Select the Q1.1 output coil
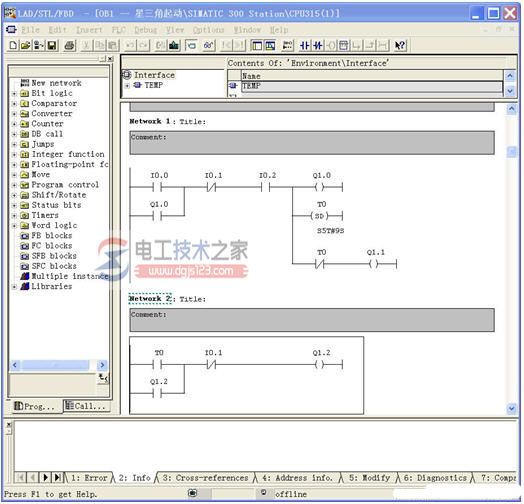The image size is (524, 504). point(374,264)
